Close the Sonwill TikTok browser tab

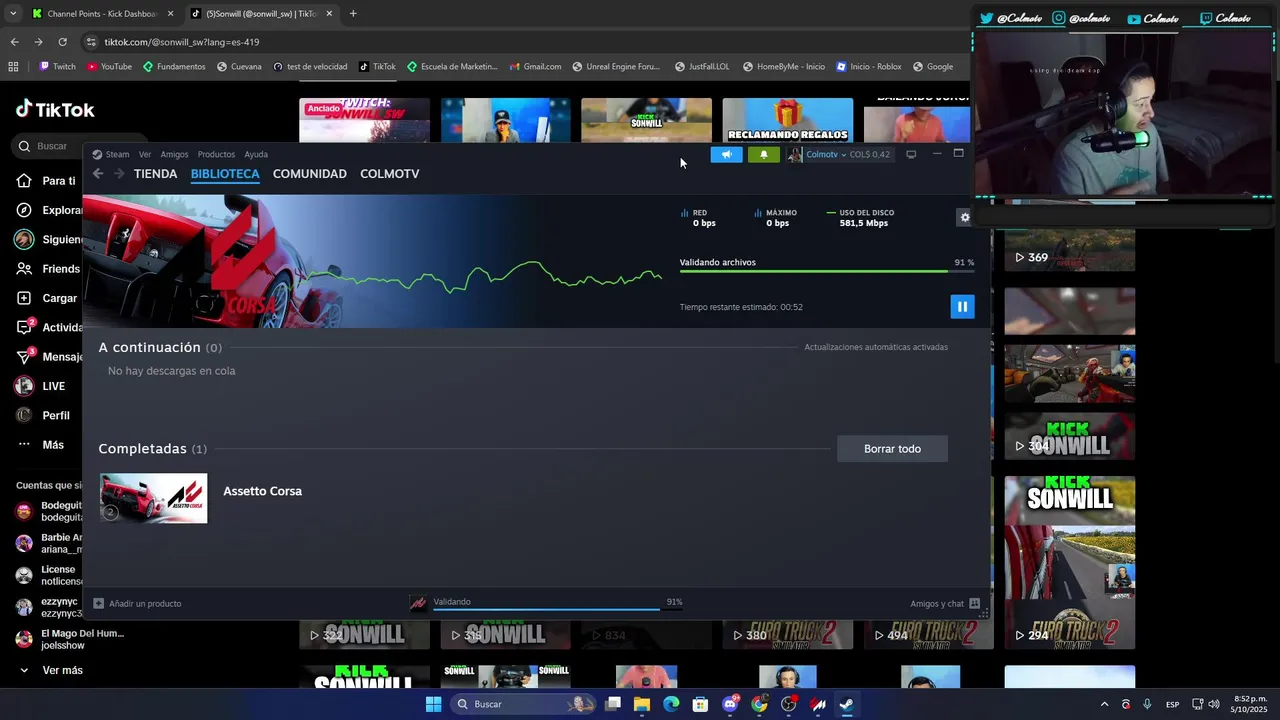pyautogui.click(x=329, y=14)
